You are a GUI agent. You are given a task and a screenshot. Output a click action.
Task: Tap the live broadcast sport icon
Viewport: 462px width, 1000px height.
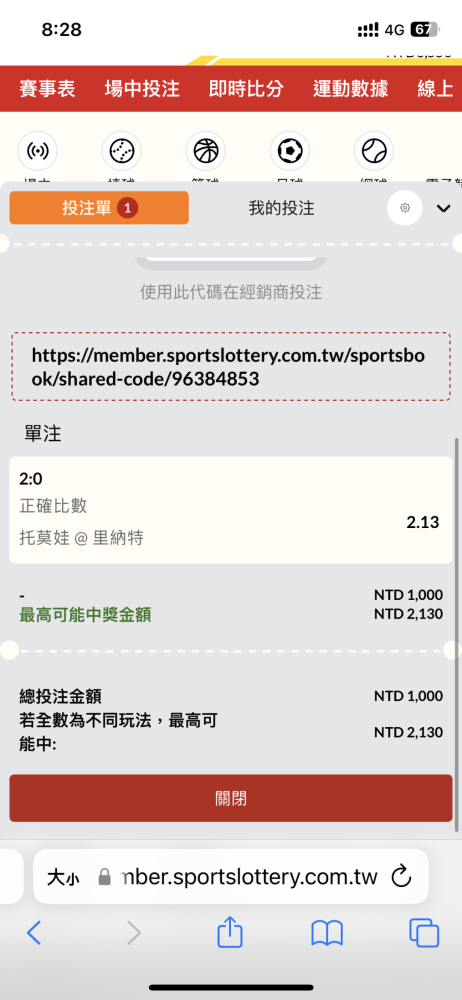click(x=37, y=151)
